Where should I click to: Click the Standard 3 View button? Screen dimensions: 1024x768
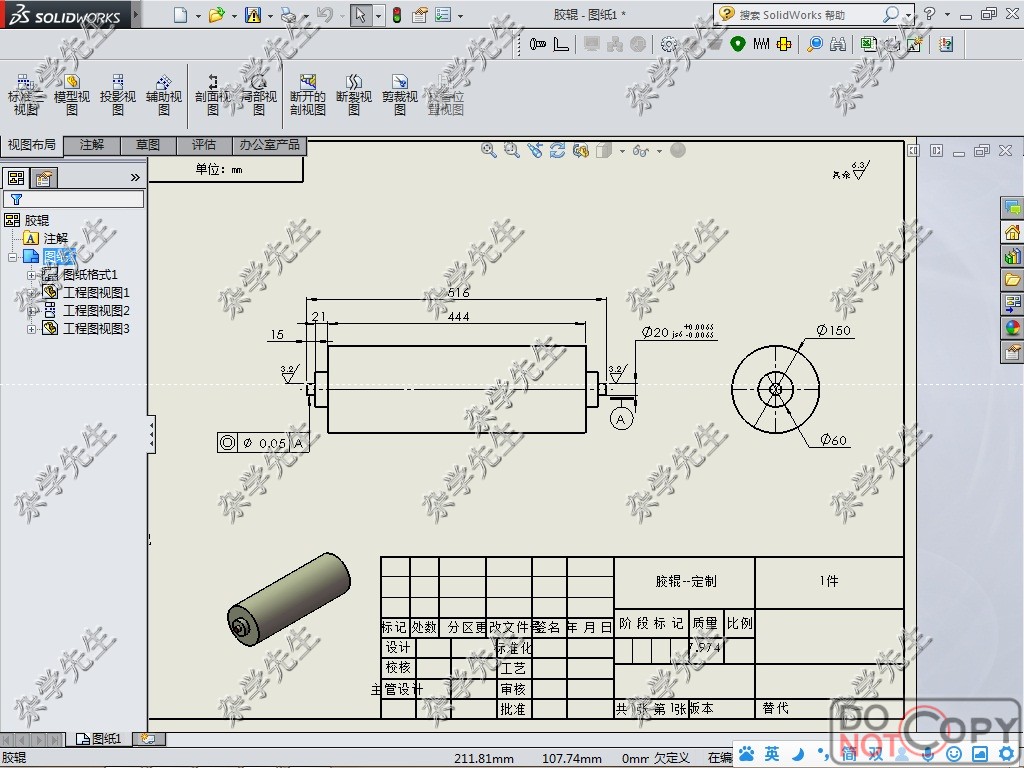(26, 95)
